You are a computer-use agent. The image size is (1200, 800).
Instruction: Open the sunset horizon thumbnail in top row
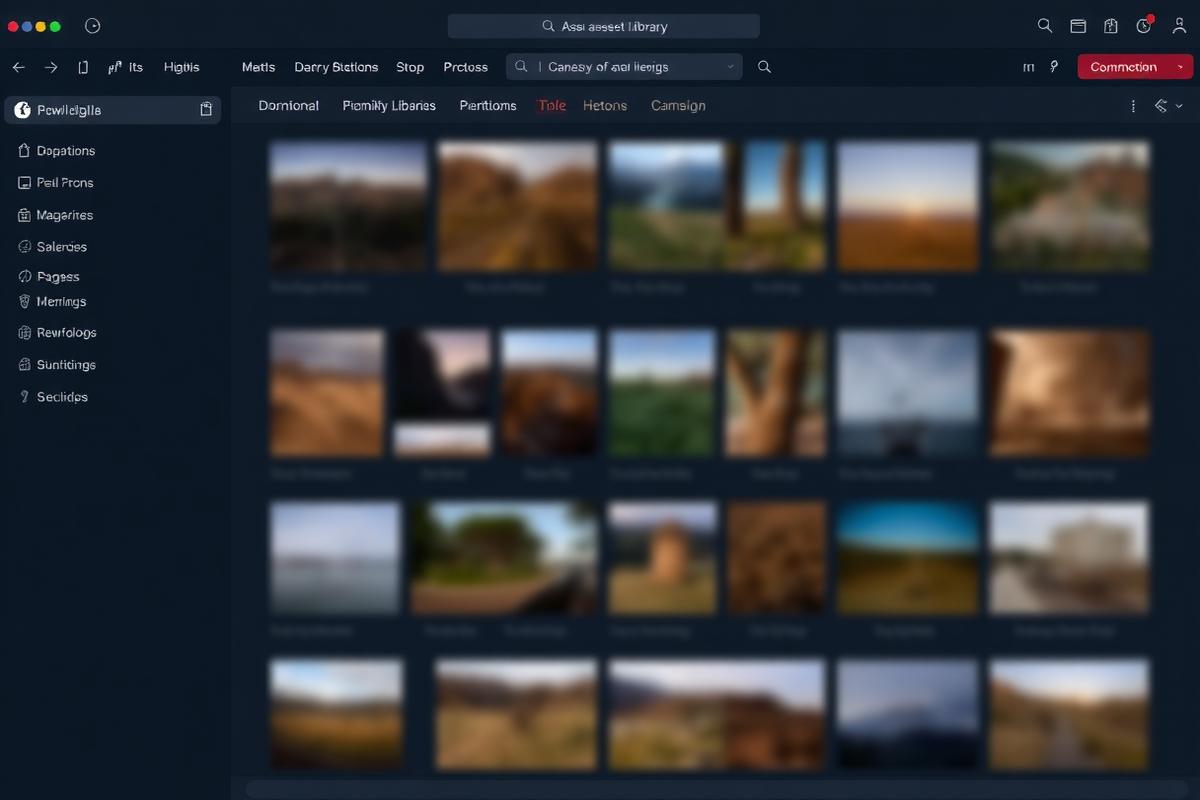point(908,206)
